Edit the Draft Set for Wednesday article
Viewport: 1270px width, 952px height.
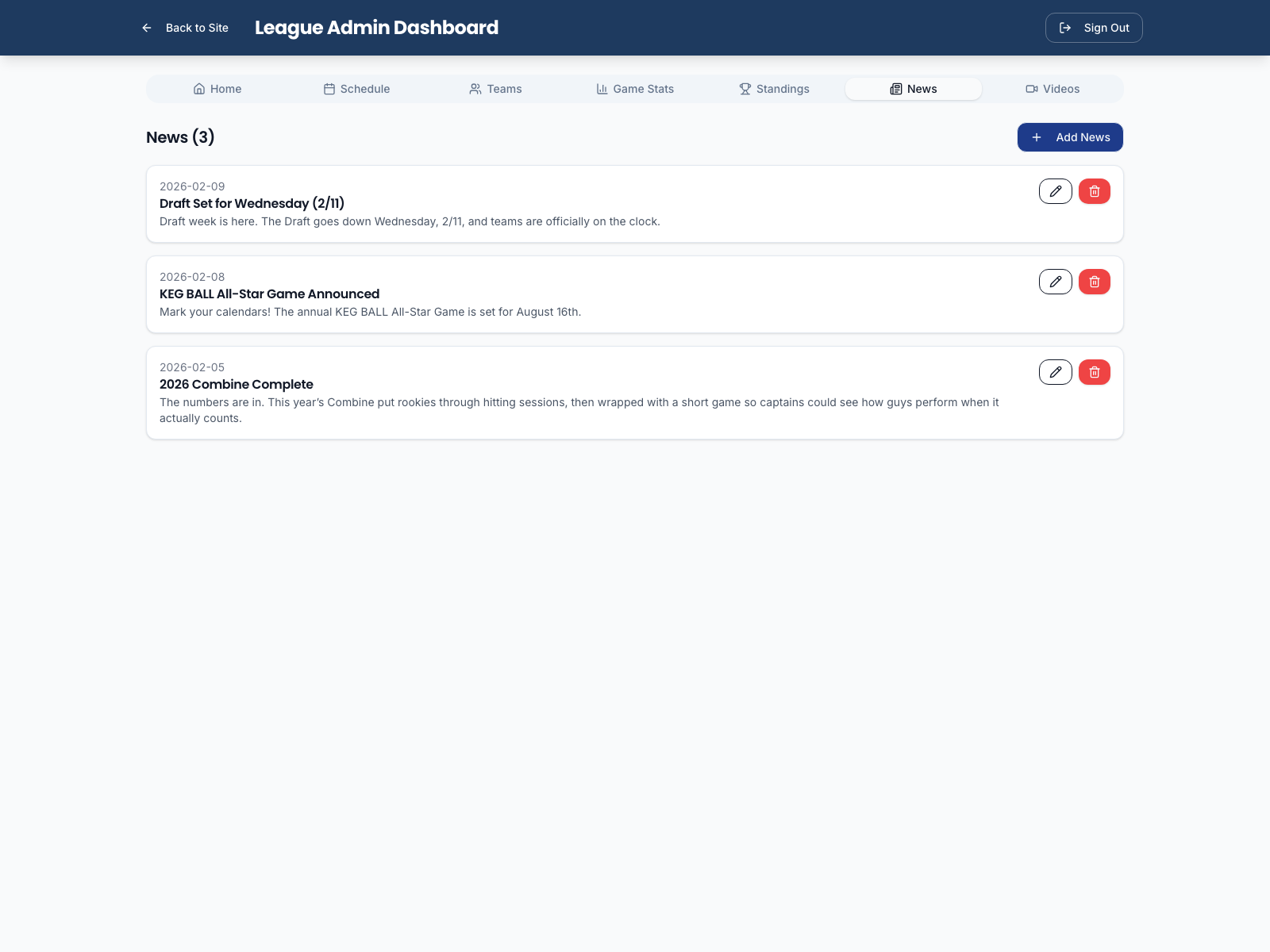tap(1055, 191)
